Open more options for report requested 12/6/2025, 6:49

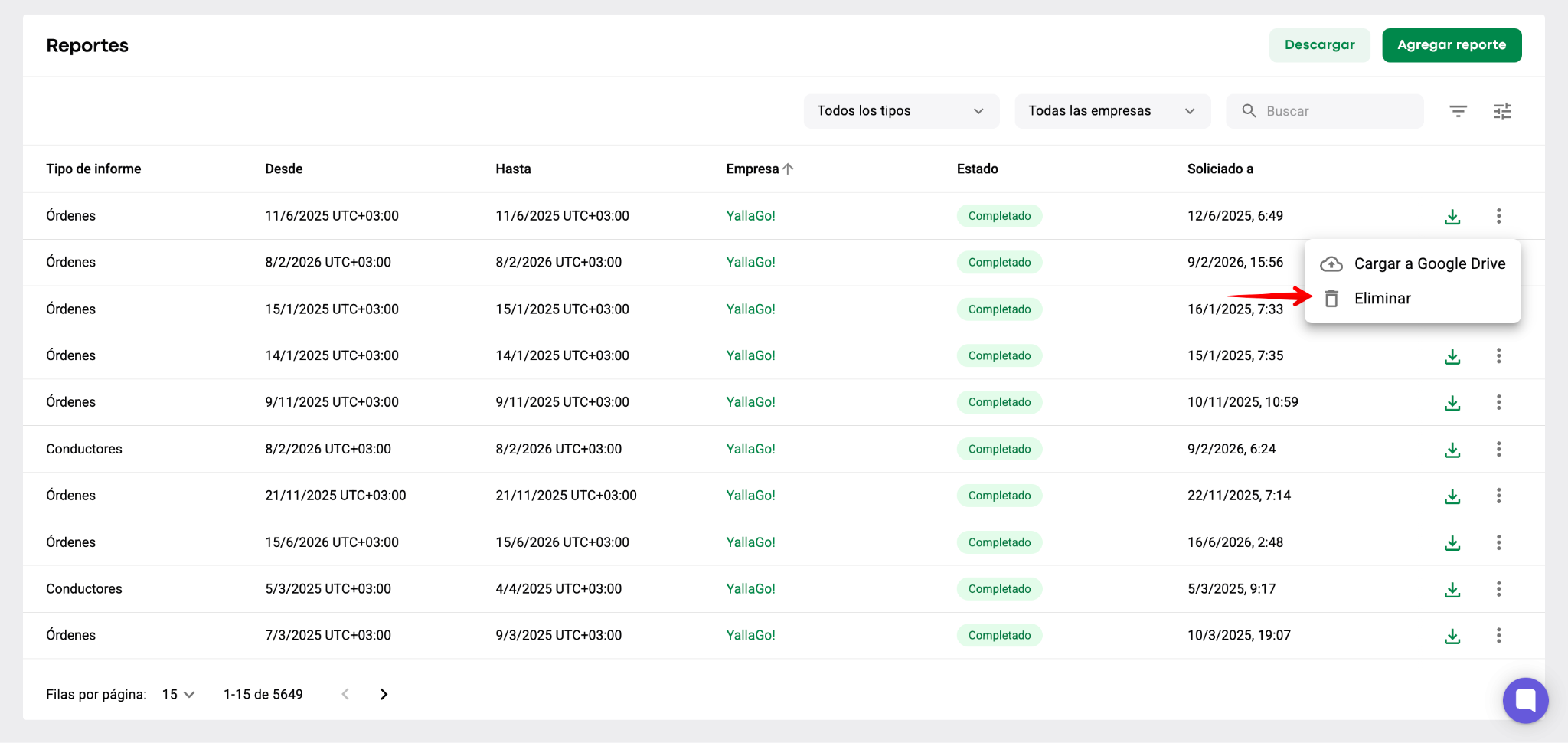1498,216
